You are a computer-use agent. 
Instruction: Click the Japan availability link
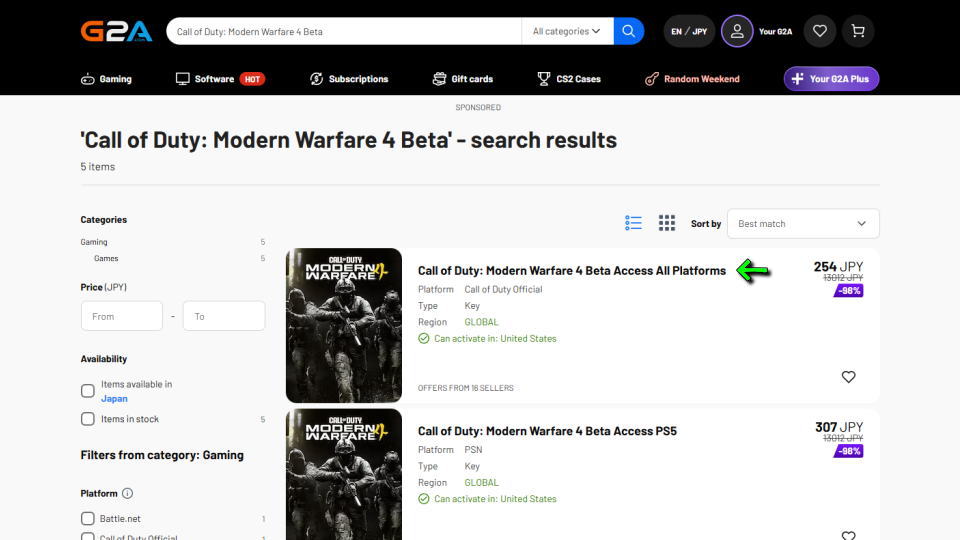click(x=114, y=399)
